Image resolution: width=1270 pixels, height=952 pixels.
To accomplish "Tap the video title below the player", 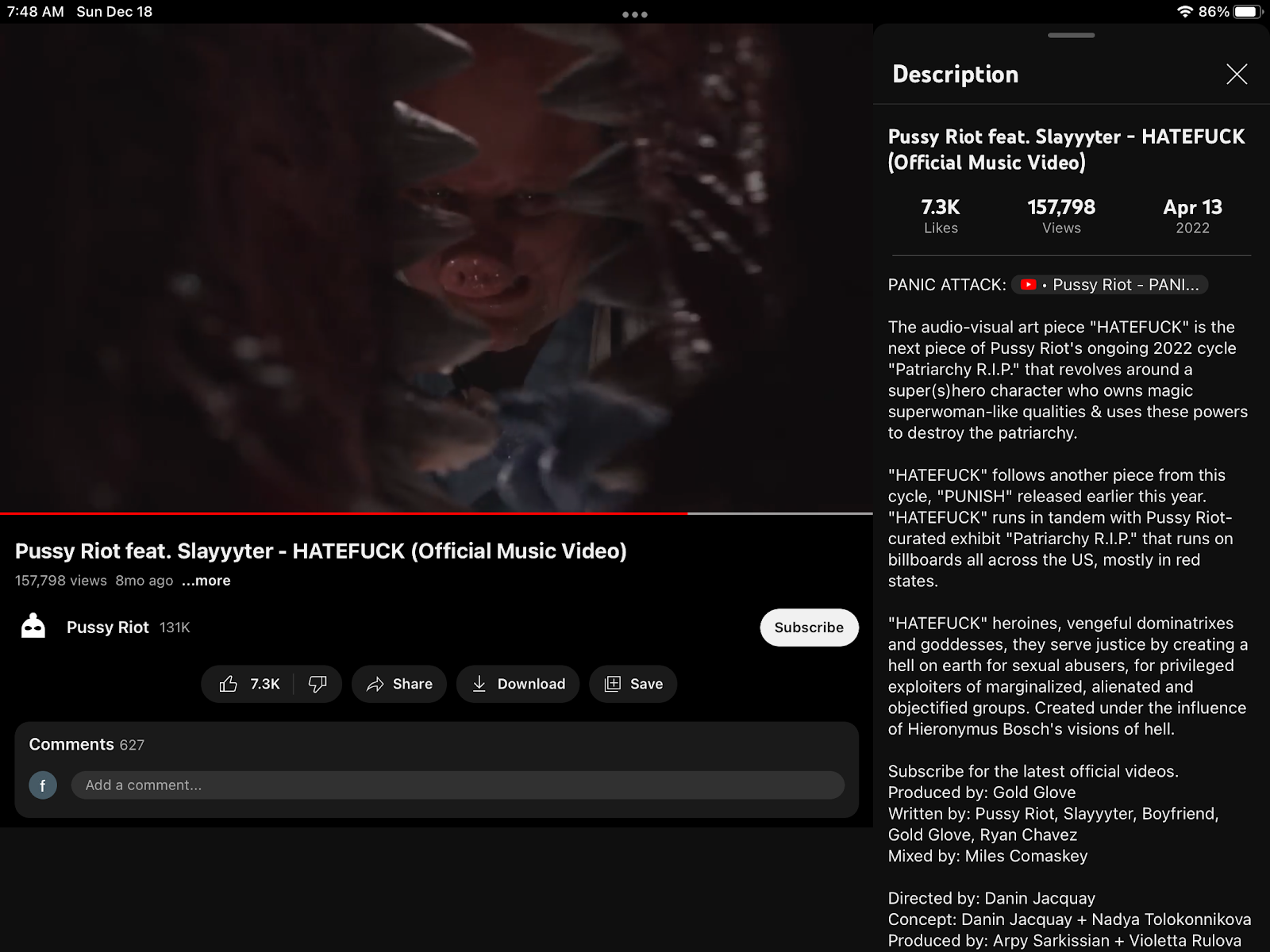I will point(321,551).
